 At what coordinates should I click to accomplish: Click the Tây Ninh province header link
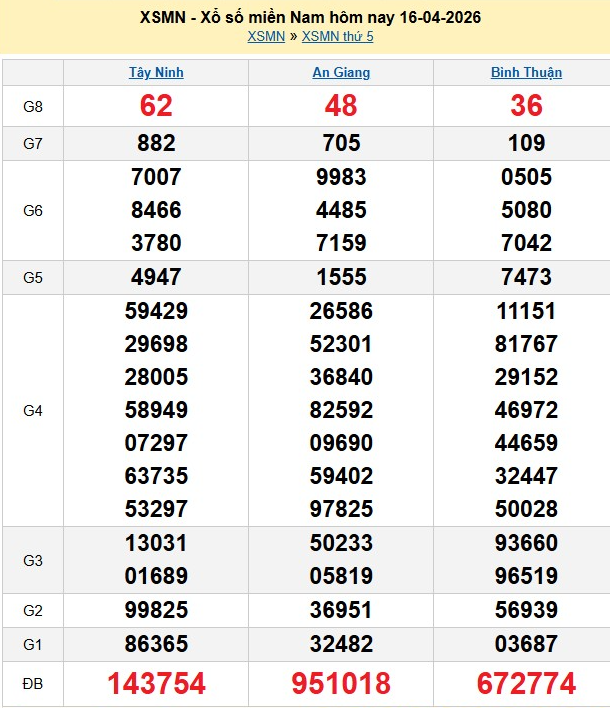(x=156, y=72)
